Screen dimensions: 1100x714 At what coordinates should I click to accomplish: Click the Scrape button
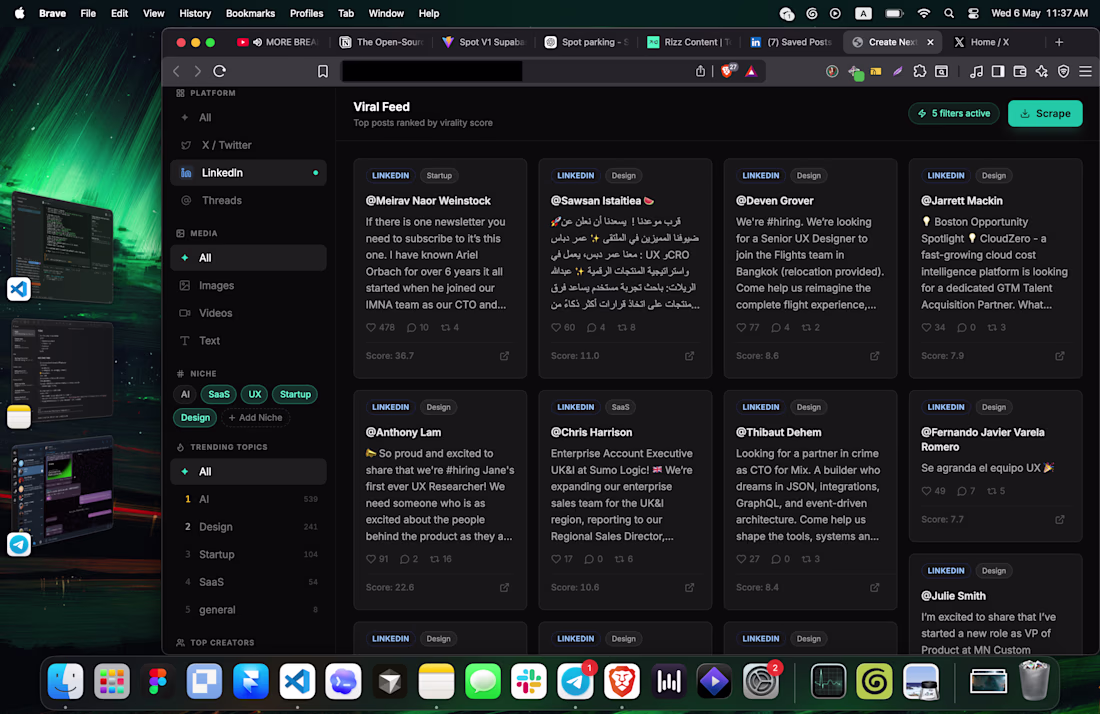coord(1045,114)
